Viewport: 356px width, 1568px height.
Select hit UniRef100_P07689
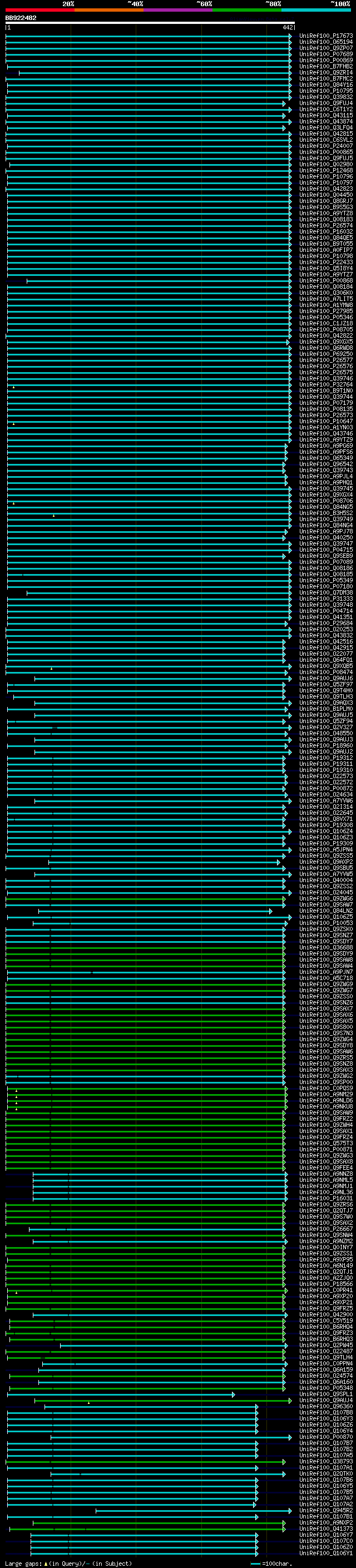pyautogui.click(x=326, y=54)
